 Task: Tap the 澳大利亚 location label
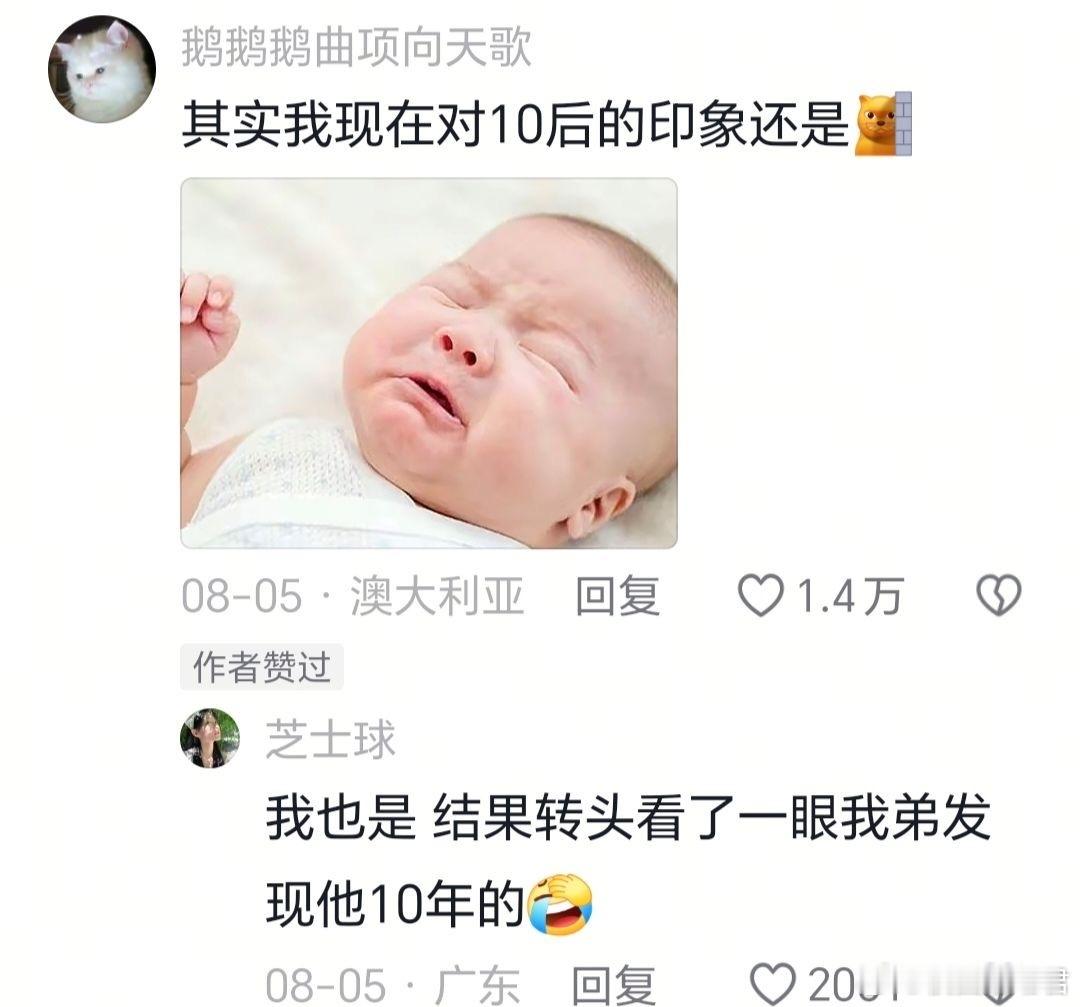pos(437,596)
